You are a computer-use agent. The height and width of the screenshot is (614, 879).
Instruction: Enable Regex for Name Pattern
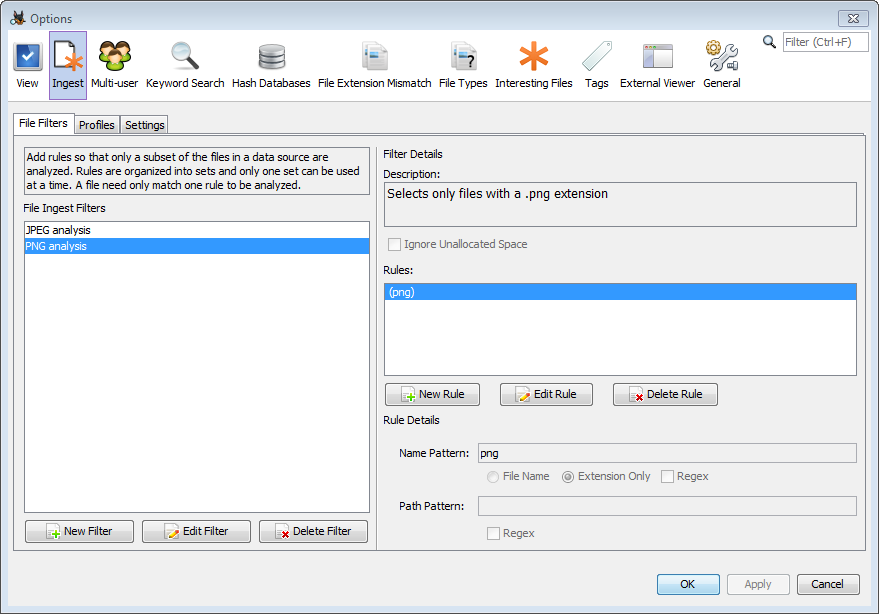(668, 477)
